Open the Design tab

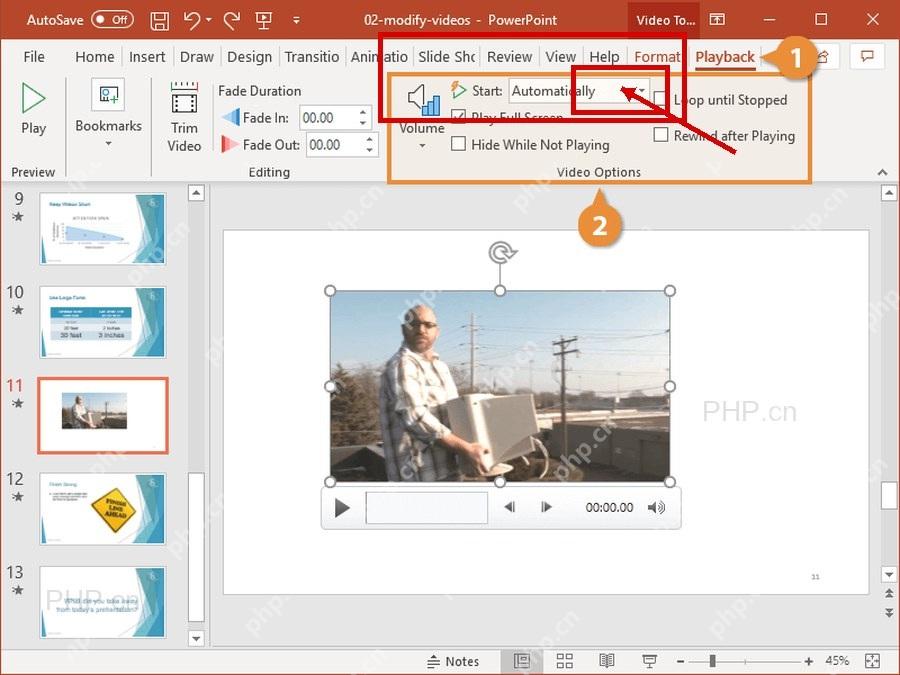(250, 57)
